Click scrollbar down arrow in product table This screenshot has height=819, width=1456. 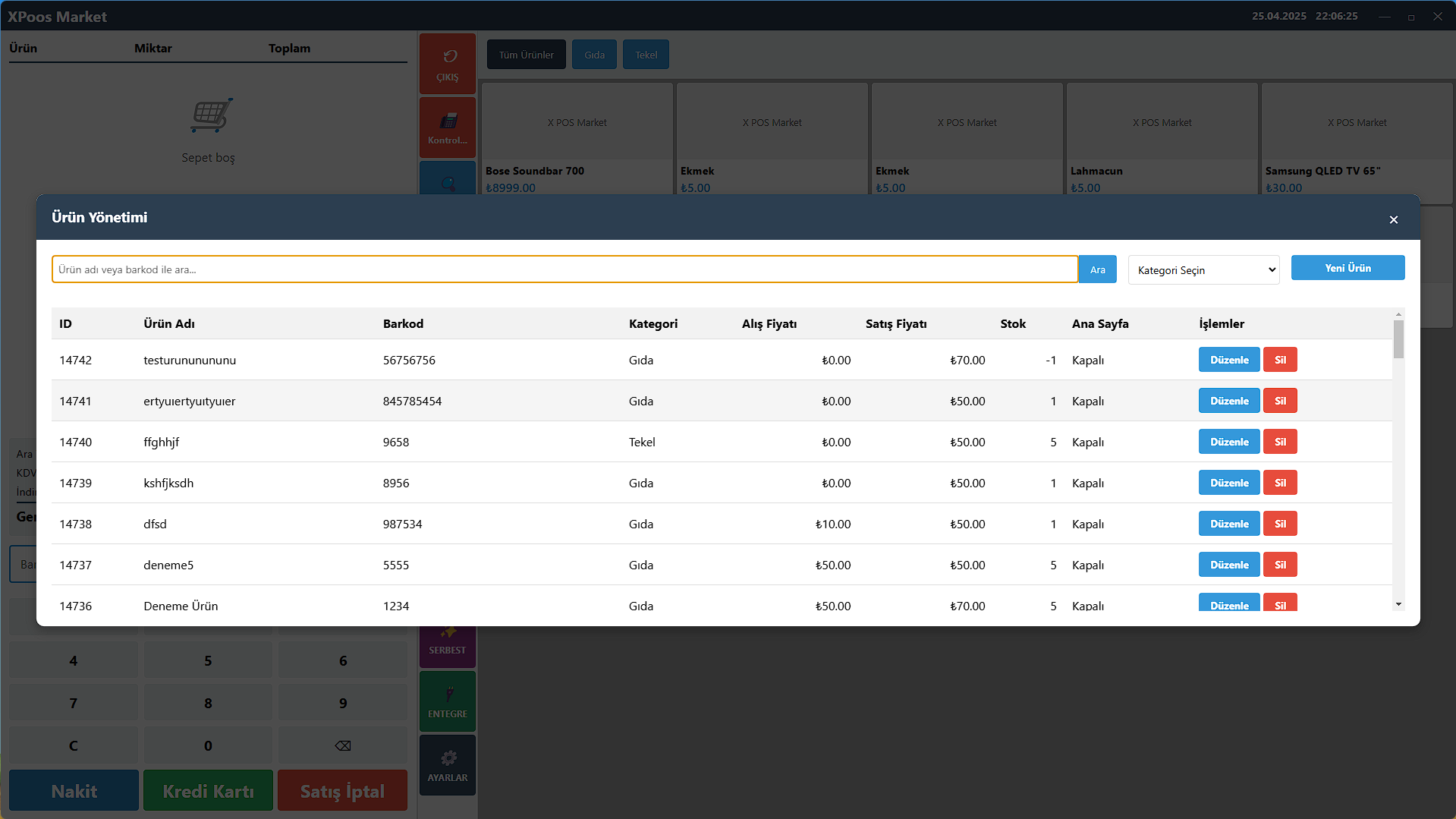coord(1398,604)
